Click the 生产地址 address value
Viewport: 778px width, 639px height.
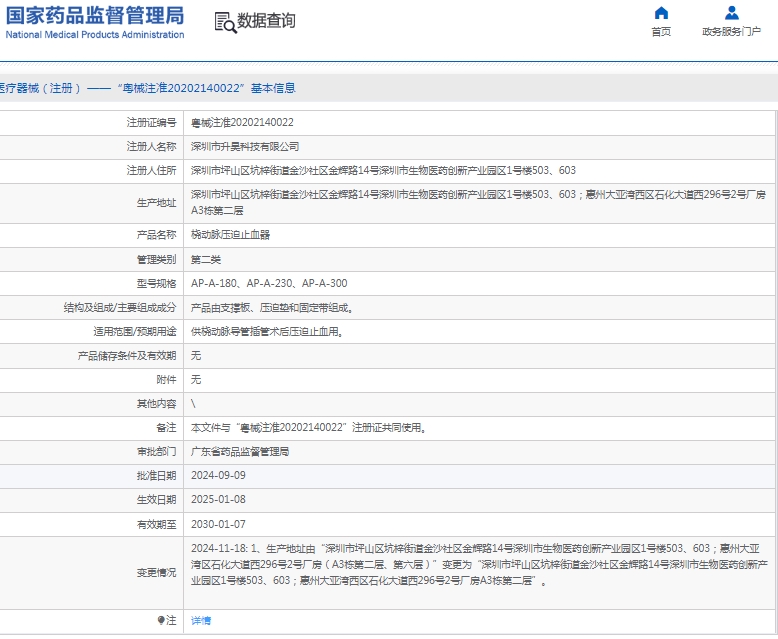pos(478,202)
